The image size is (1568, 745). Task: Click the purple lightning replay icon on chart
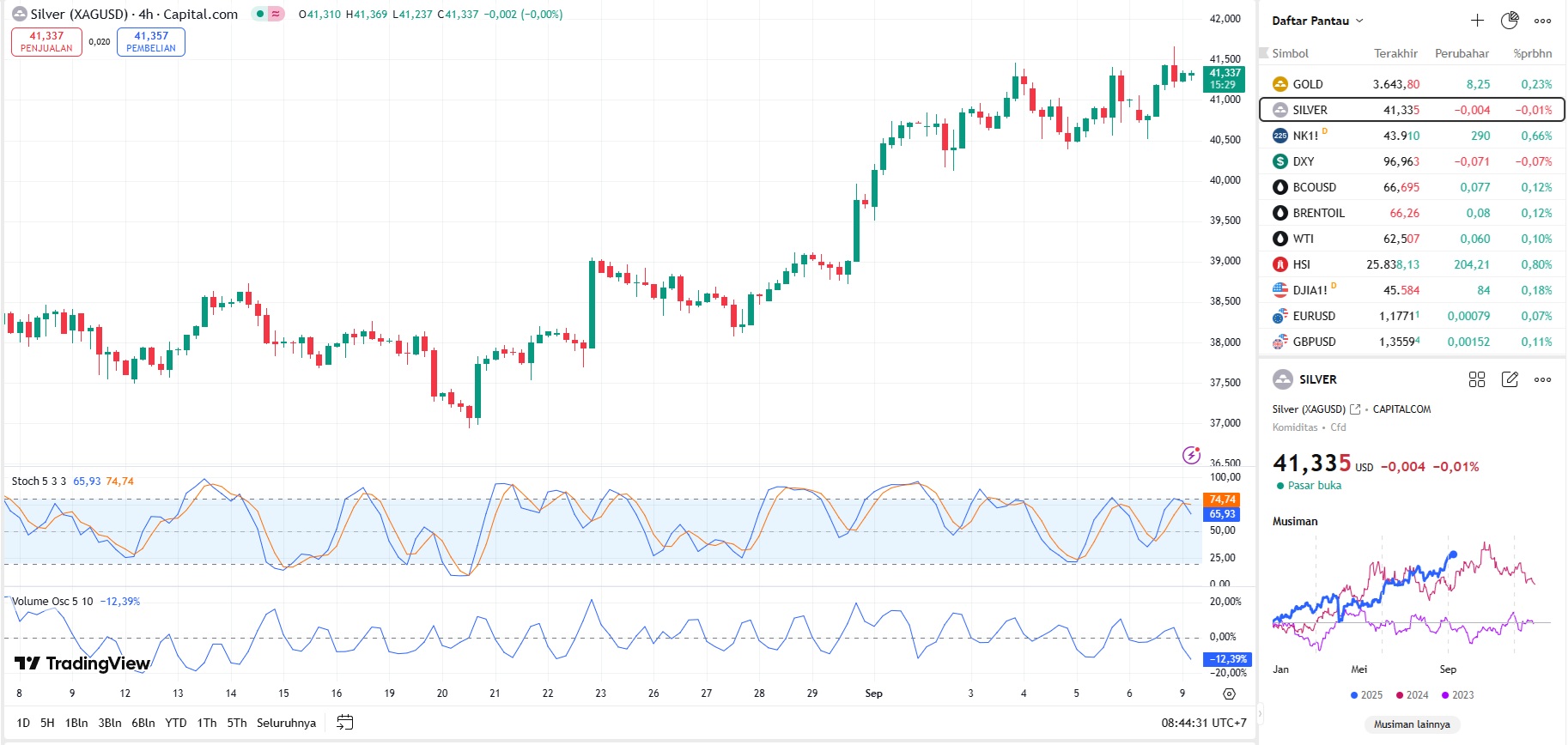click(x=1191, y=455)
